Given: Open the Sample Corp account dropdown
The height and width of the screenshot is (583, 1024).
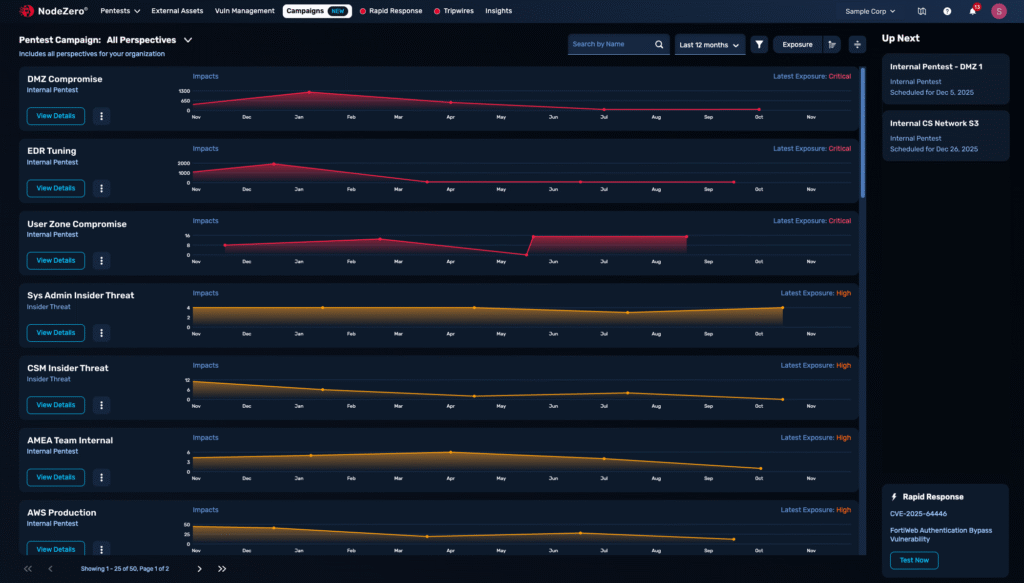Looking at the screenshot, I should (x=867, y=11).
